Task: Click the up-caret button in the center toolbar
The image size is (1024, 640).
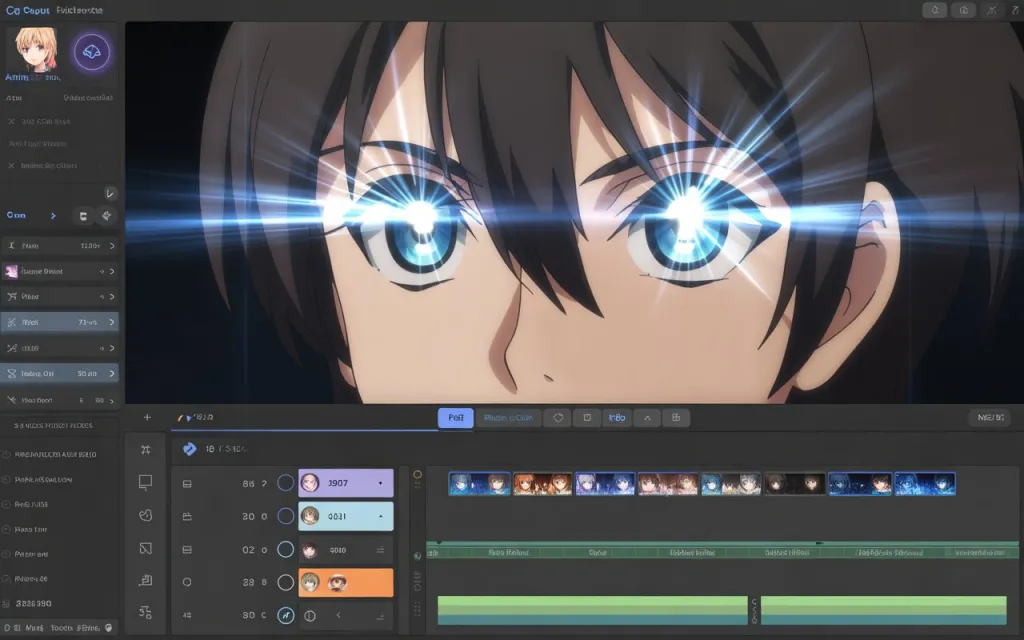Action: pyautogui.click(x=647, y=418)
